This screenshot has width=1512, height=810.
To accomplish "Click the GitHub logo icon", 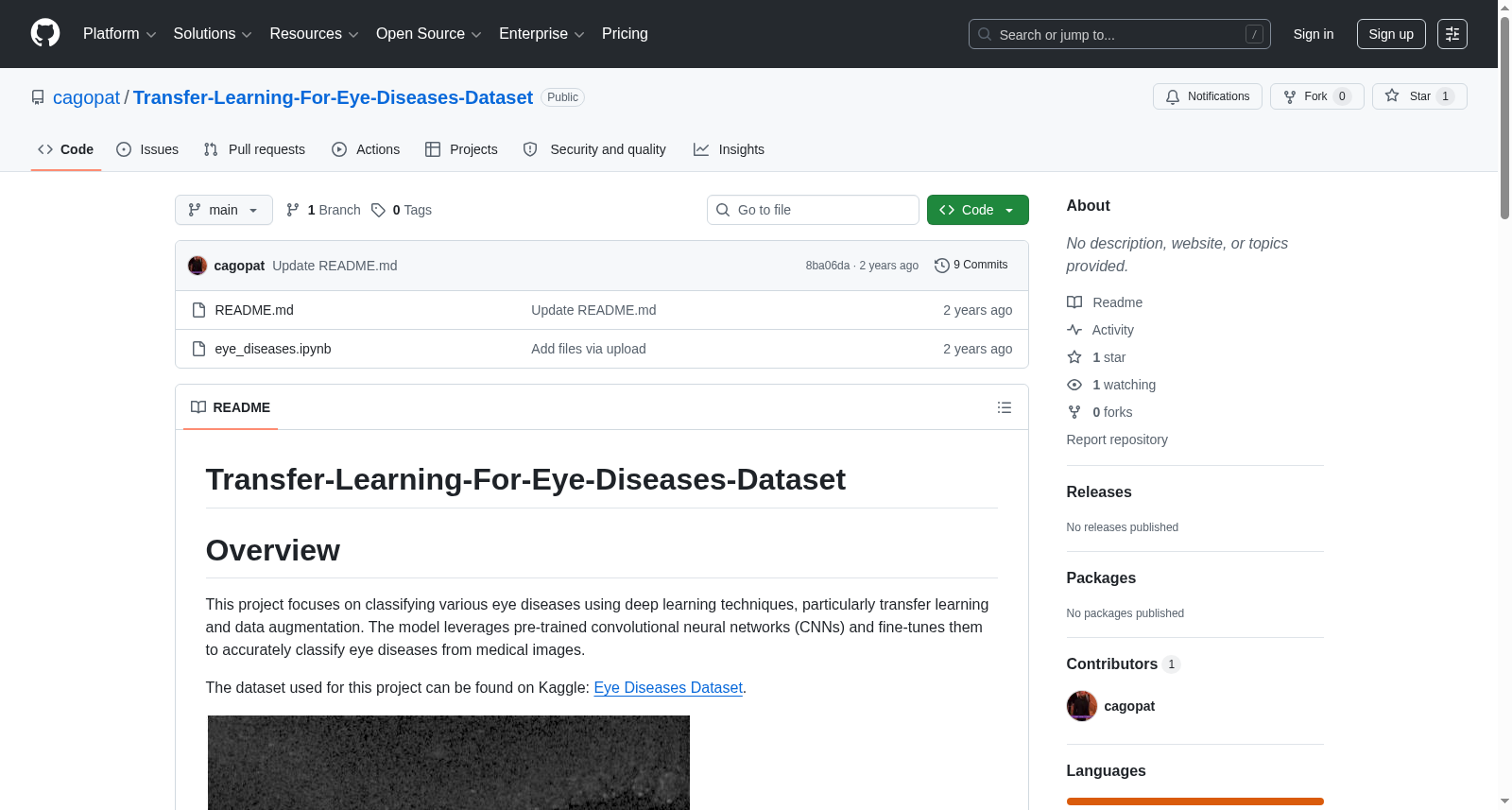I will point(45,33).
